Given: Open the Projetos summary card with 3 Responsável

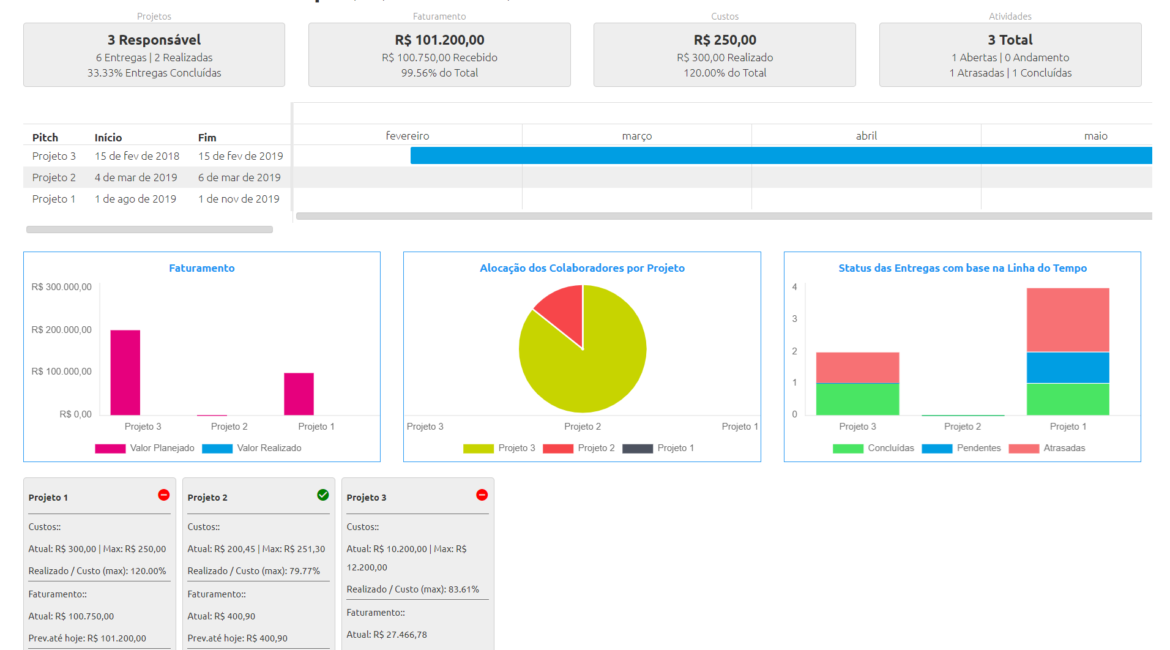Looking at the screenshot, I should (154, 54).
